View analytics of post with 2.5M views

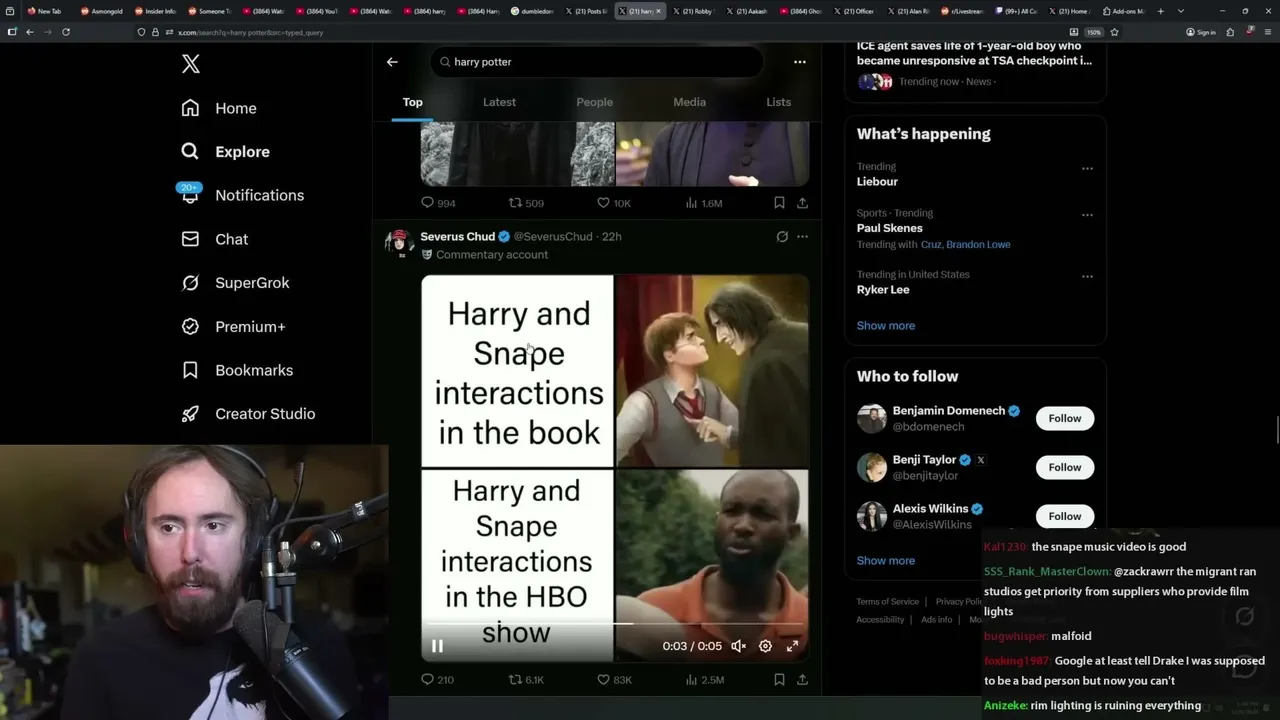[704, 680]
